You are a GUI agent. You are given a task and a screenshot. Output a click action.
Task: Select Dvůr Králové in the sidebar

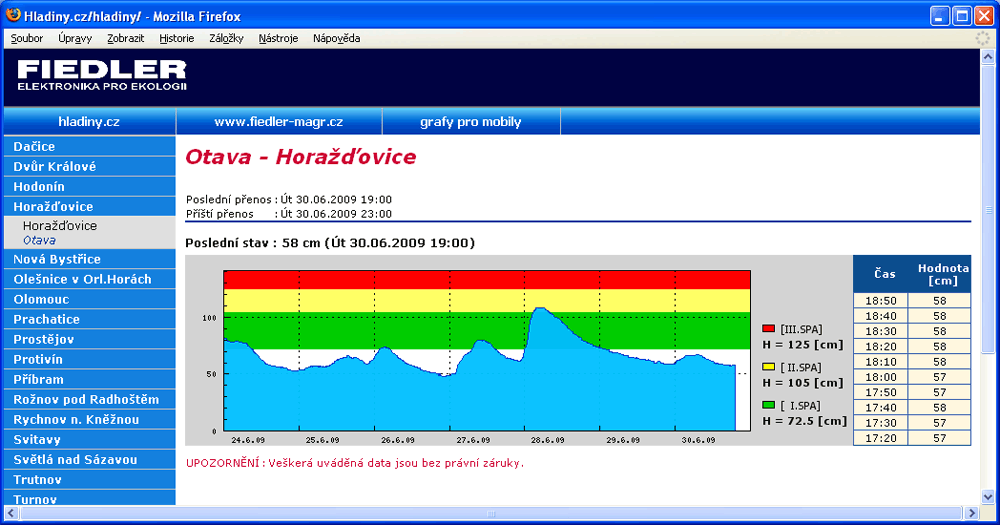(x=89, y=166)
